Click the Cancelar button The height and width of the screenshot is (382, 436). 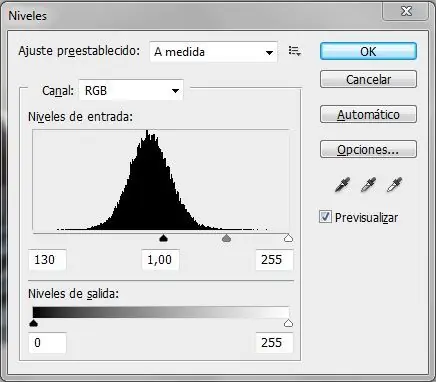click(x=368, y=79)
